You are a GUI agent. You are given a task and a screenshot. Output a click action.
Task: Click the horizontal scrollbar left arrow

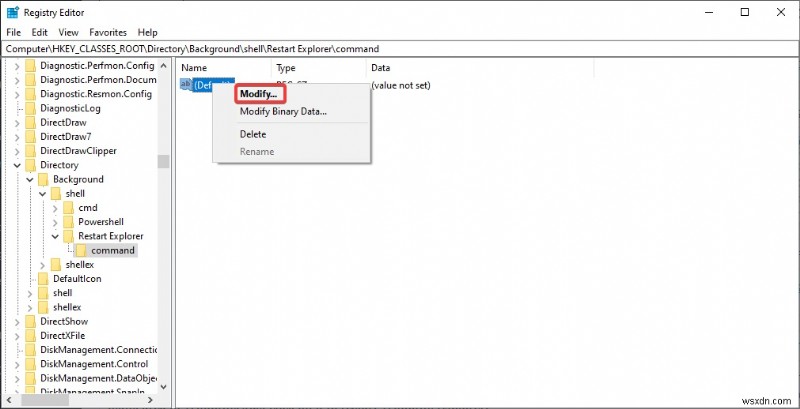tap(10, 400)
